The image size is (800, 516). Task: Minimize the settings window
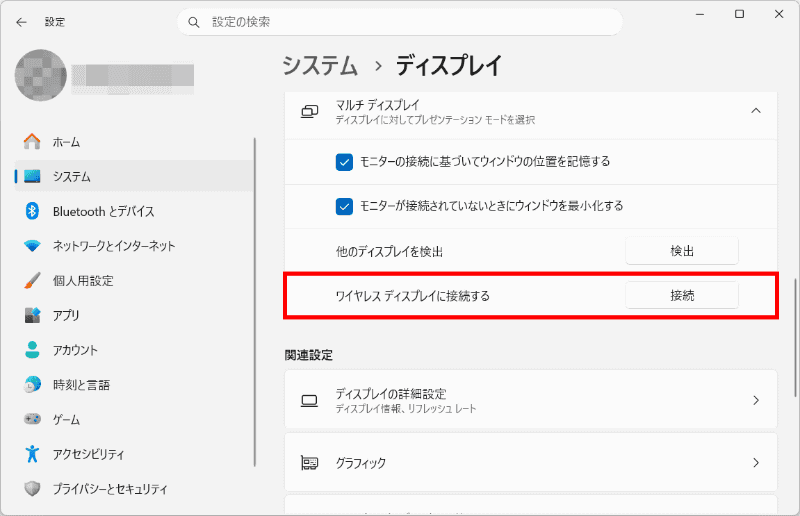click(x=699, y=14)
